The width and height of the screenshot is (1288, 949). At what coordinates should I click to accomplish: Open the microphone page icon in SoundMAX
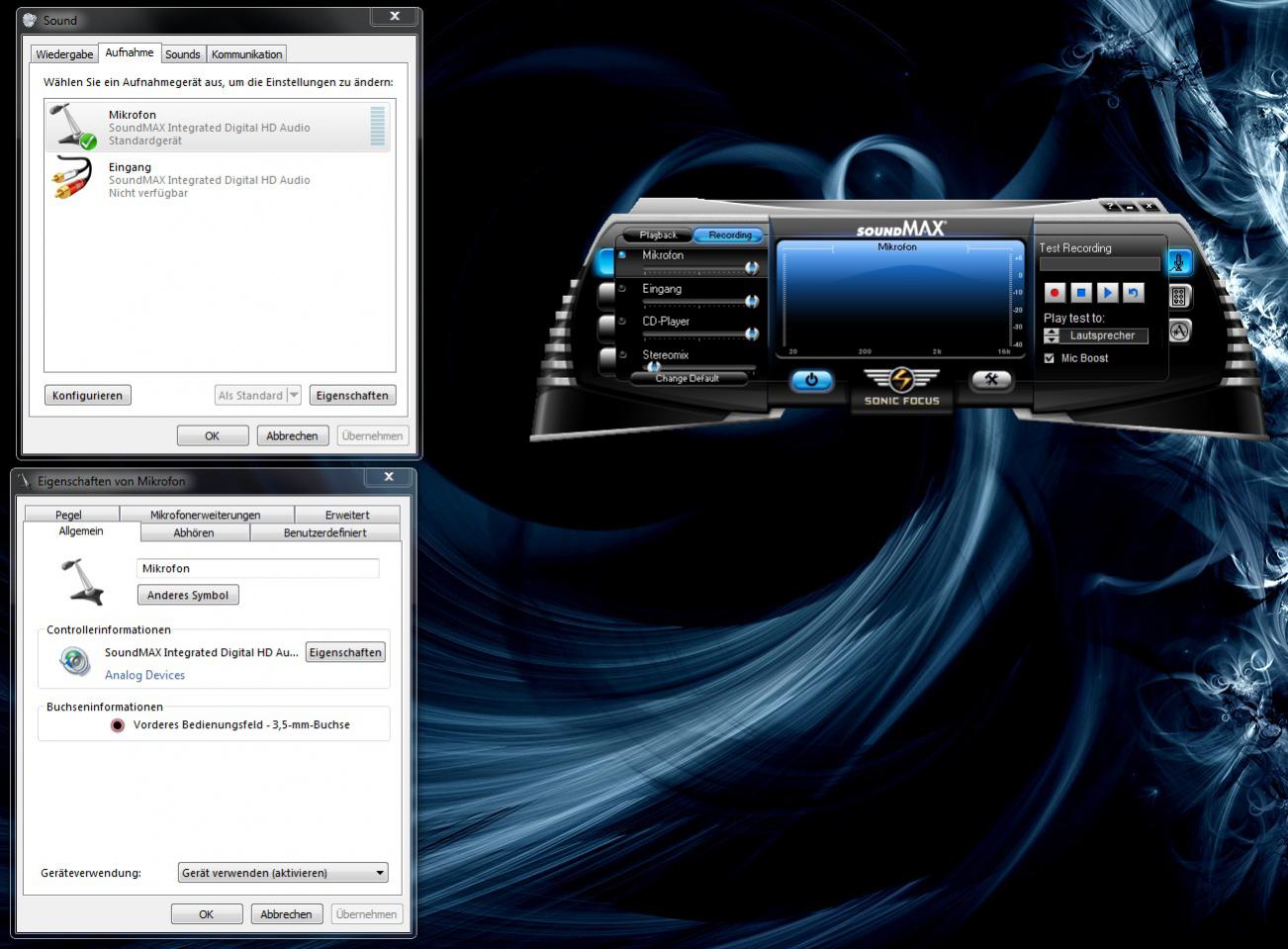pyautogui.click(x=1178, y=262)
